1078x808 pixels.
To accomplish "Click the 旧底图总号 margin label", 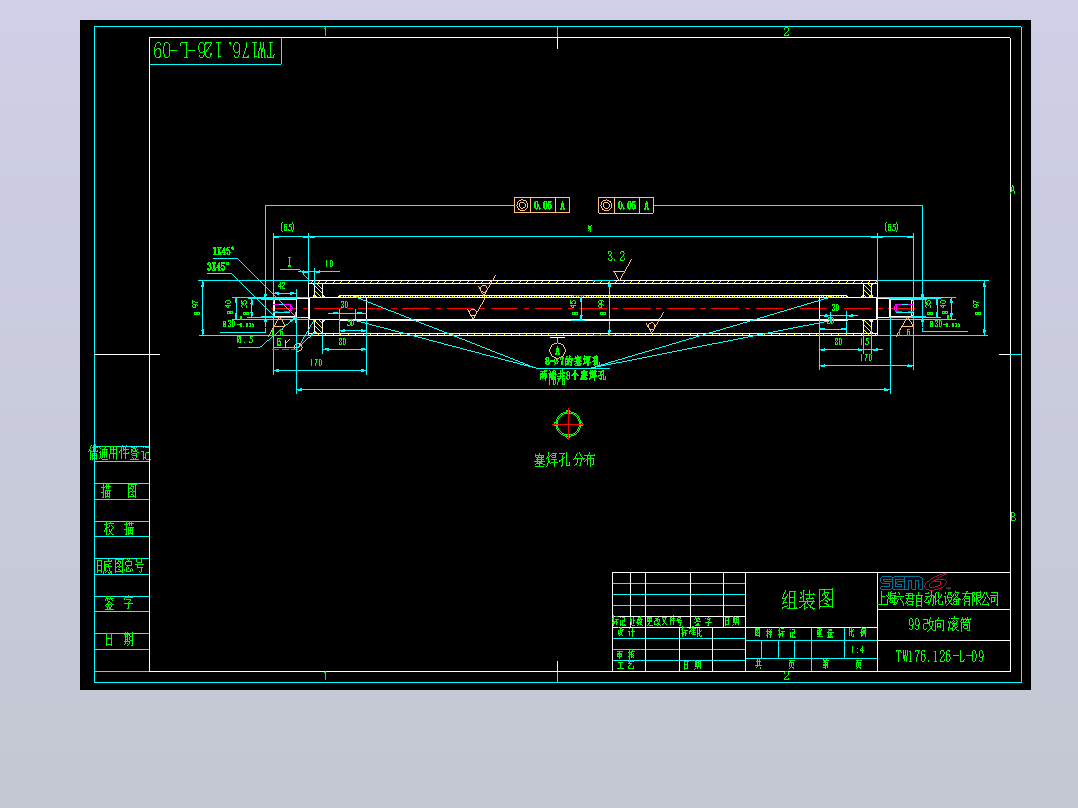I will (x=120, y=566).
